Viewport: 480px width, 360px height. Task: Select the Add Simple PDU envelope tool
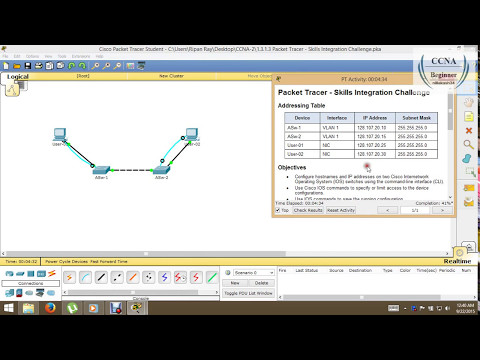pos(469,188)
